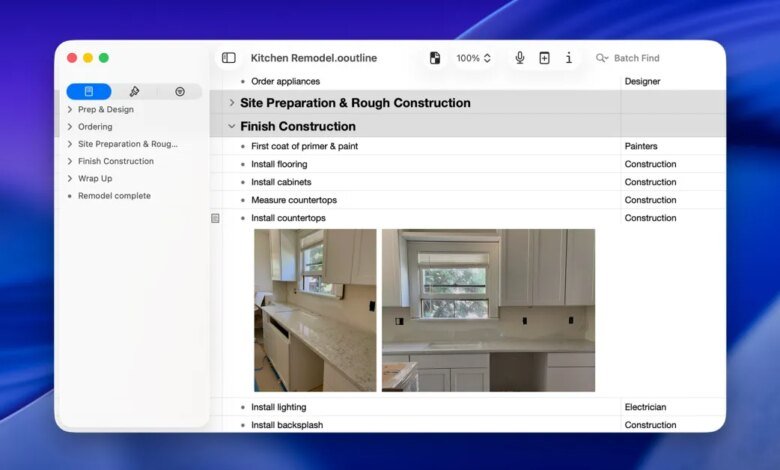Screen dimensions: 780x470
Task: Collapse the Finish Construction section
Action: (232, 127)
